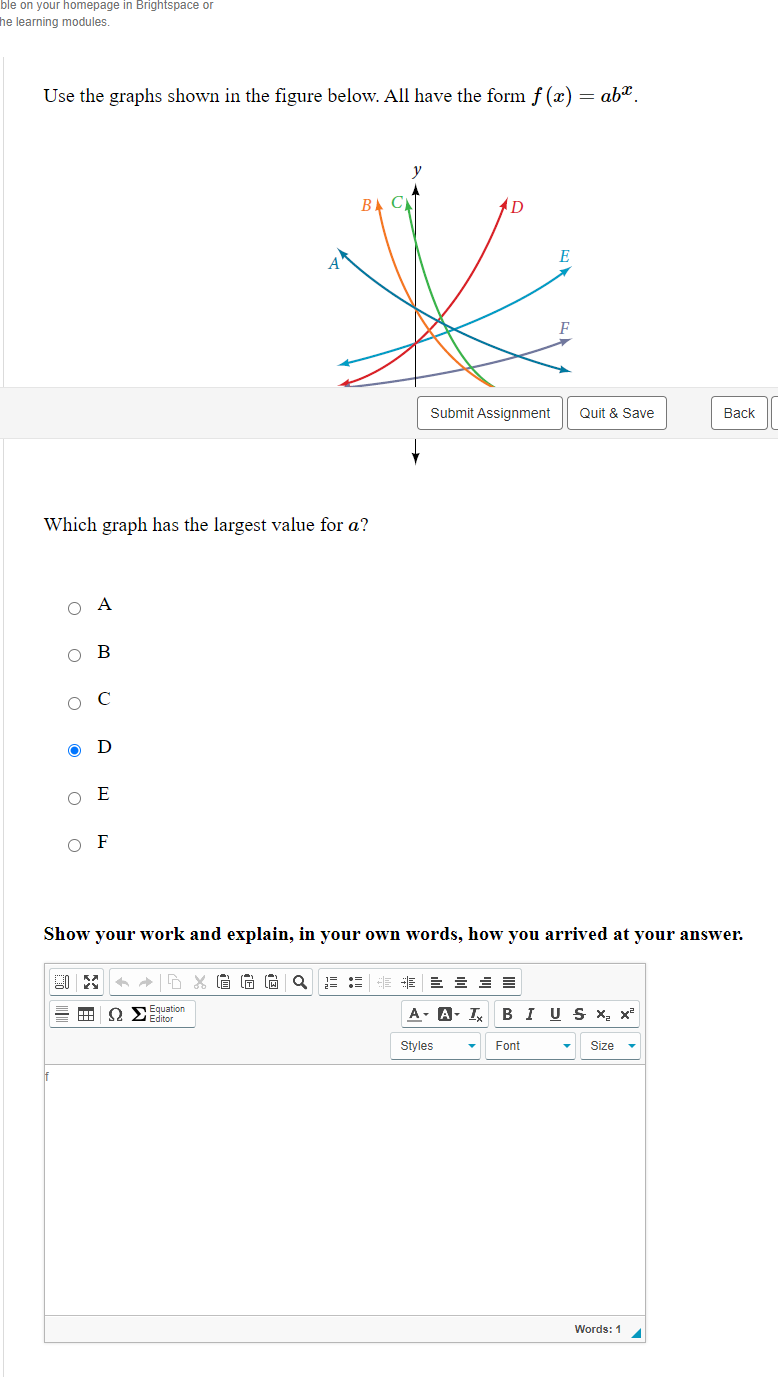The width and height of the screenshot is (778, 1380).
Task: Insert a table into the answer box
Action: point(84,1014)
